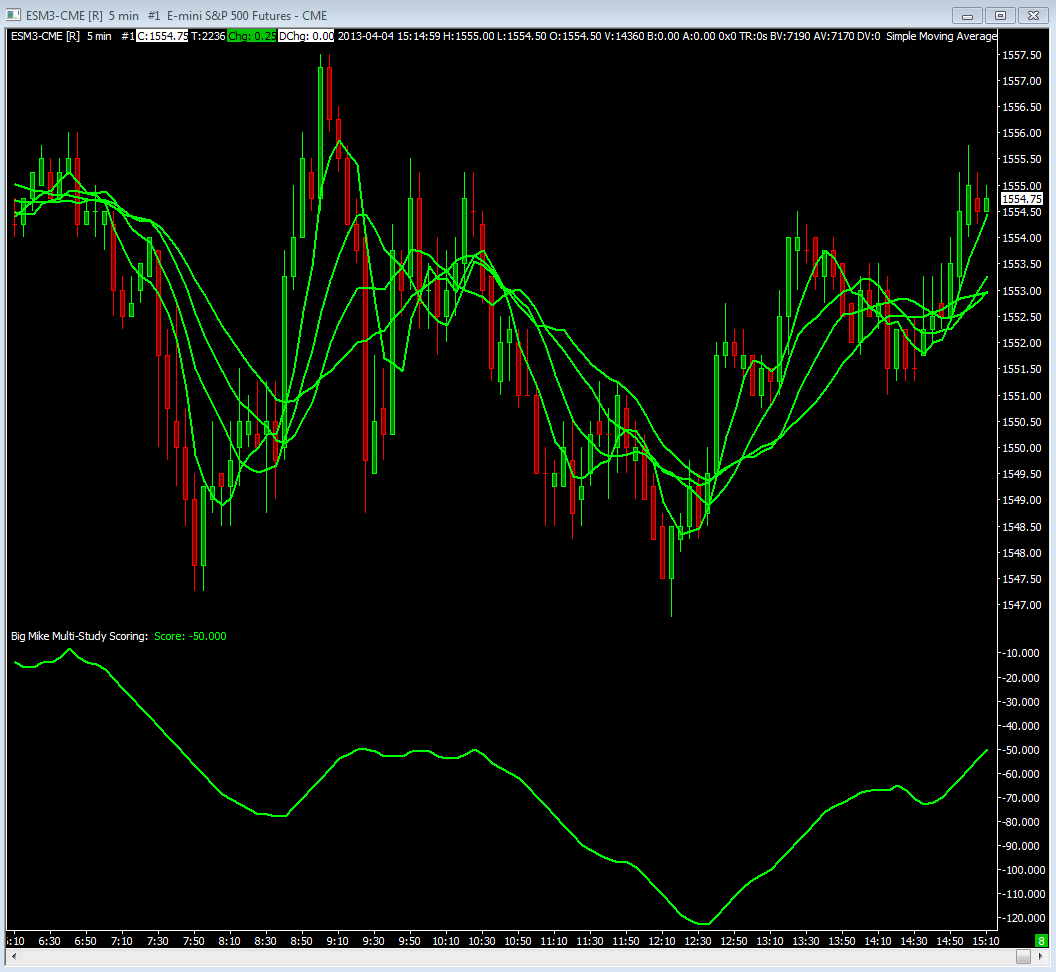
Task: Click the 11:50 time axis label
Action: pos(626,941)
